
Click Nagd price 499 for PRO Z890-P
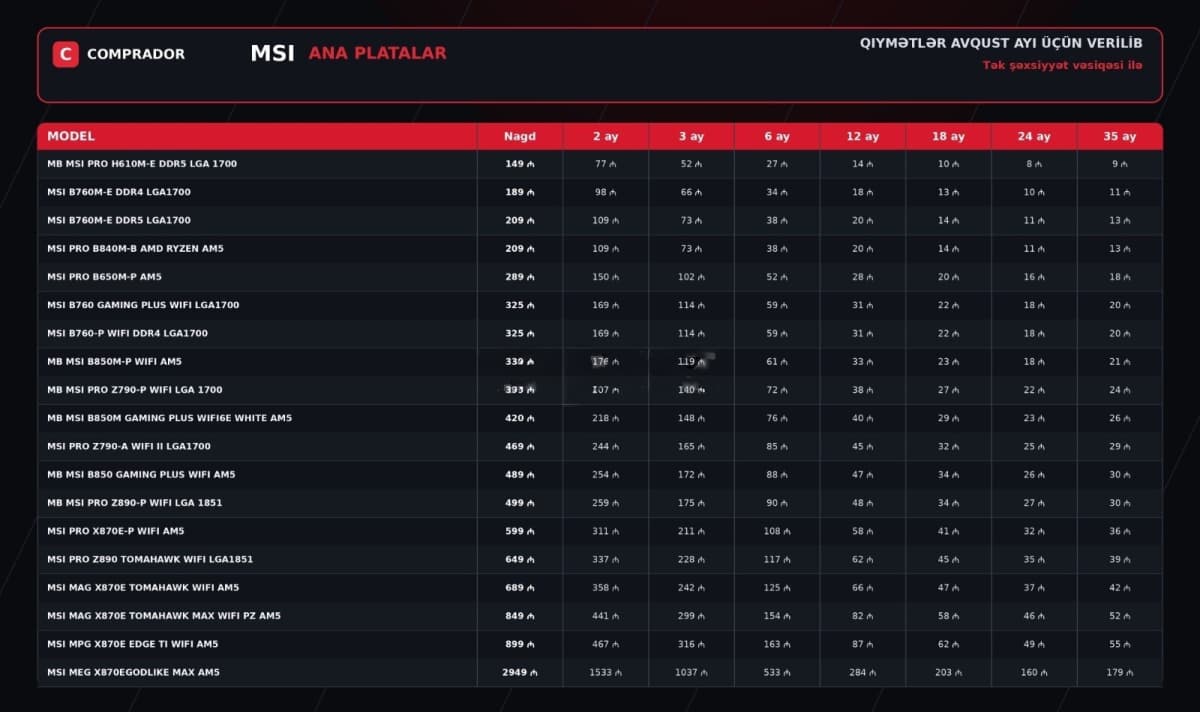pyautogui.click(x=520, y=503)
